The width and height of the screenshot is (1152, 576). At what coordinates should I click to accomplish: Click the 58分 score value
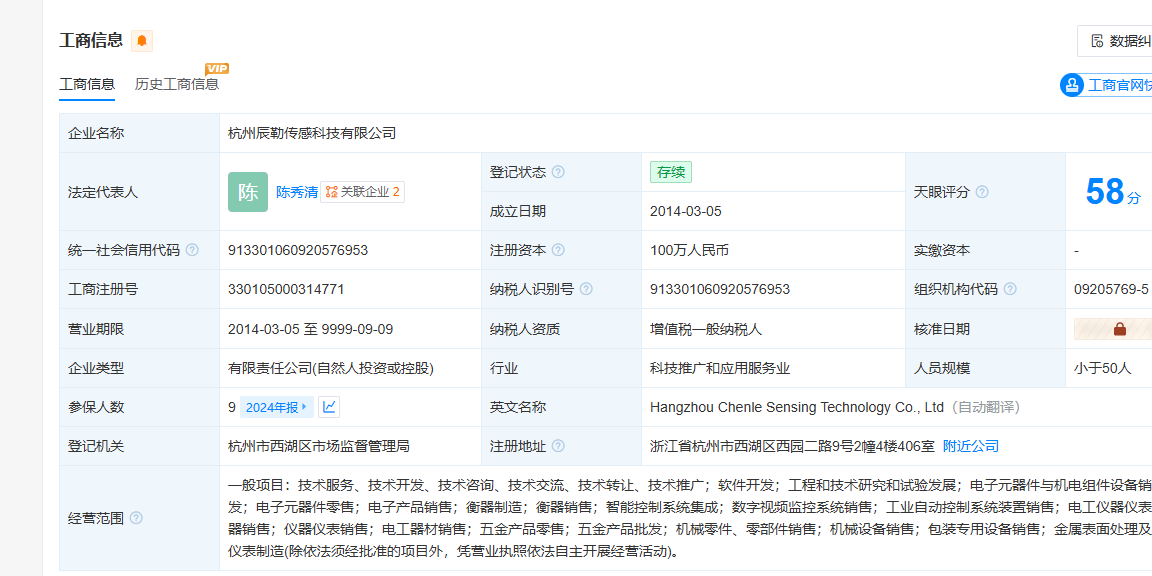point(1114,192)
